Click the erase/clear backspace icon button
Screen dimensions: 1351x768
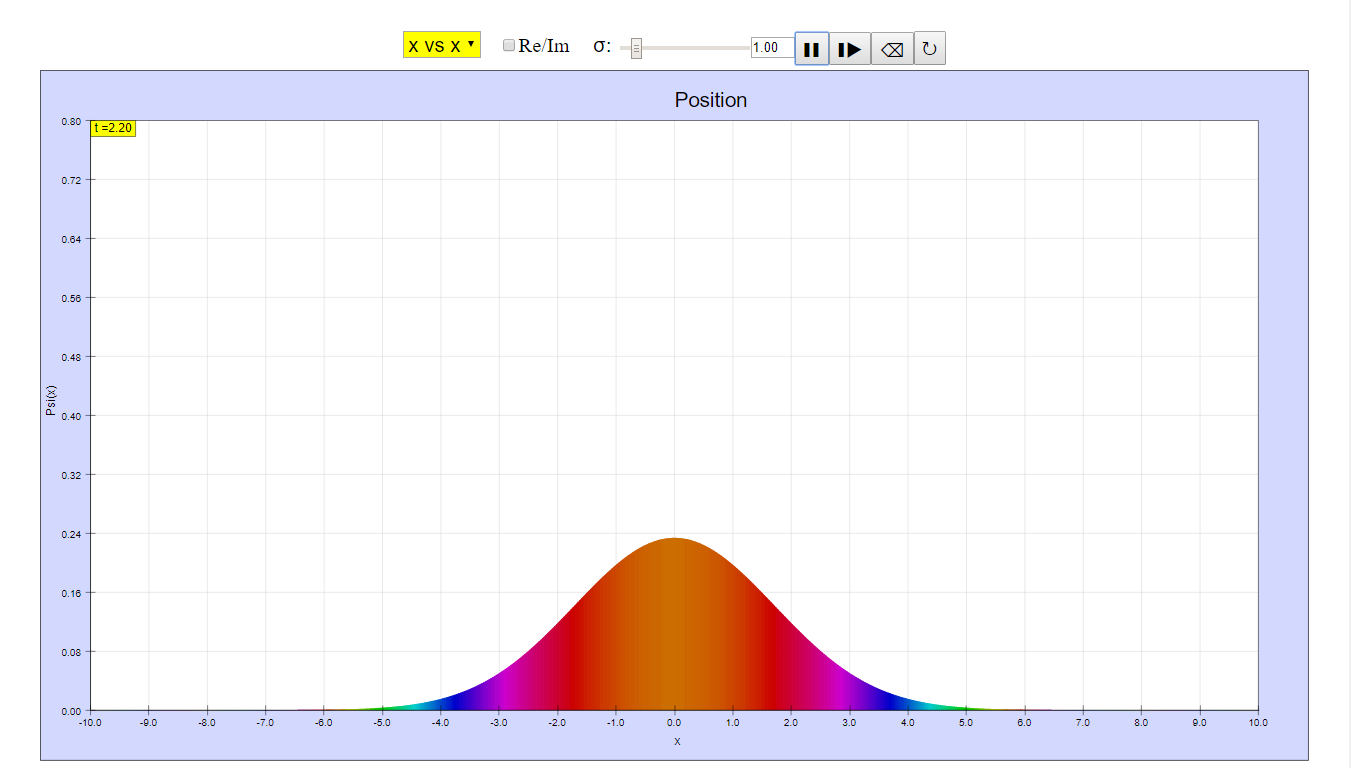892,49
